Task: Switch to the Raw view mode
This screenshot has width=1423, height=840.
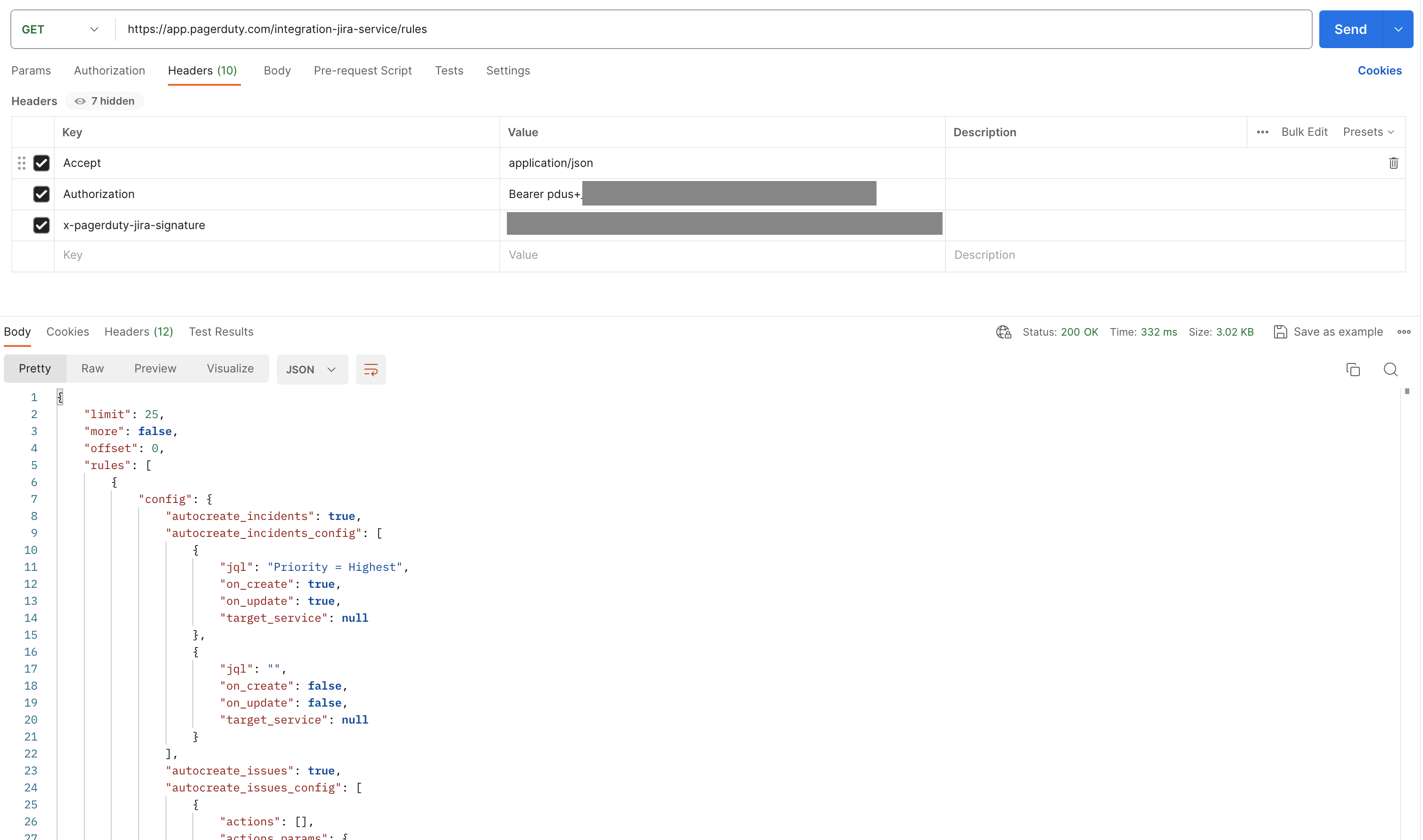Action: click(92, 369)
